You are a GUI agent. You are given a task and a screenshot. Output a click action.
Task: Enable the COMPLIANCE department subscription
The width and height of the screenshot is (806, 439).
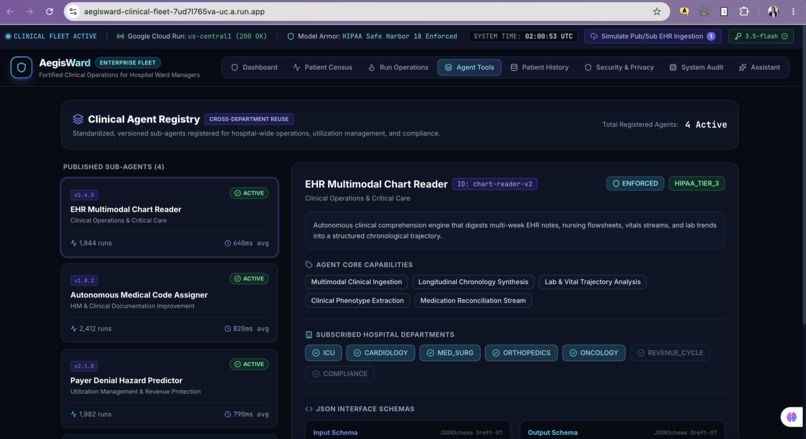coord(340,374)
